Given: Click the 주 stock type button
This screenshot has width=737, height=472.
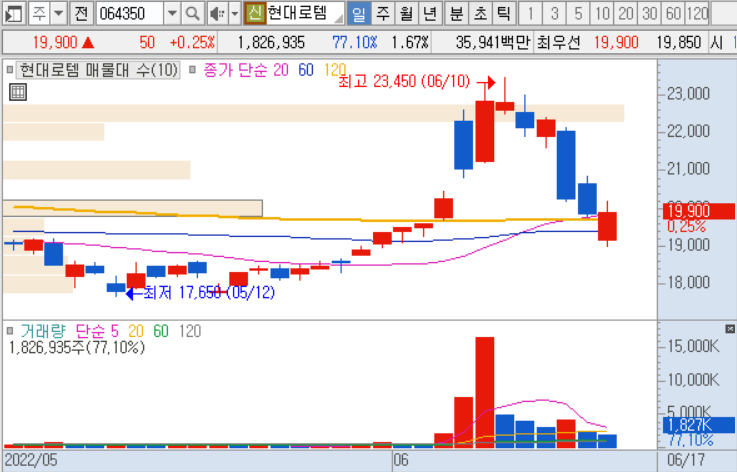Looking at the screenshot, I should coord(39,13).
